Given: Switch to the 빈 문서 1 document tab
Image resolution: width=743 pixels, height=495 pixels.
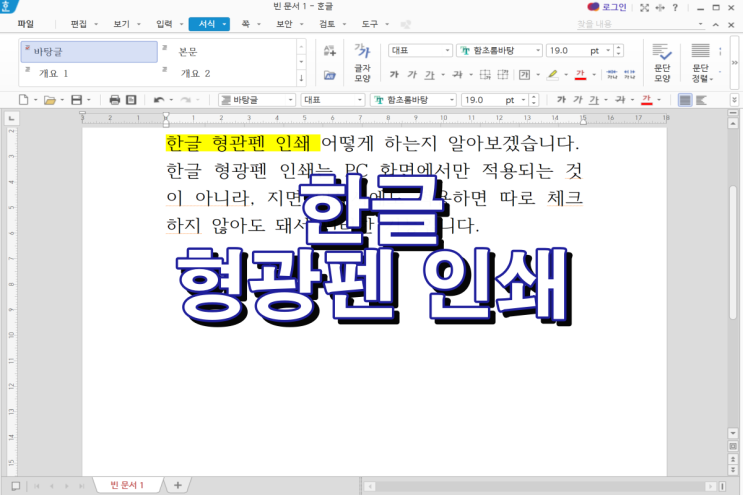Looking at the screenshot, I should (x=127, y=485).
